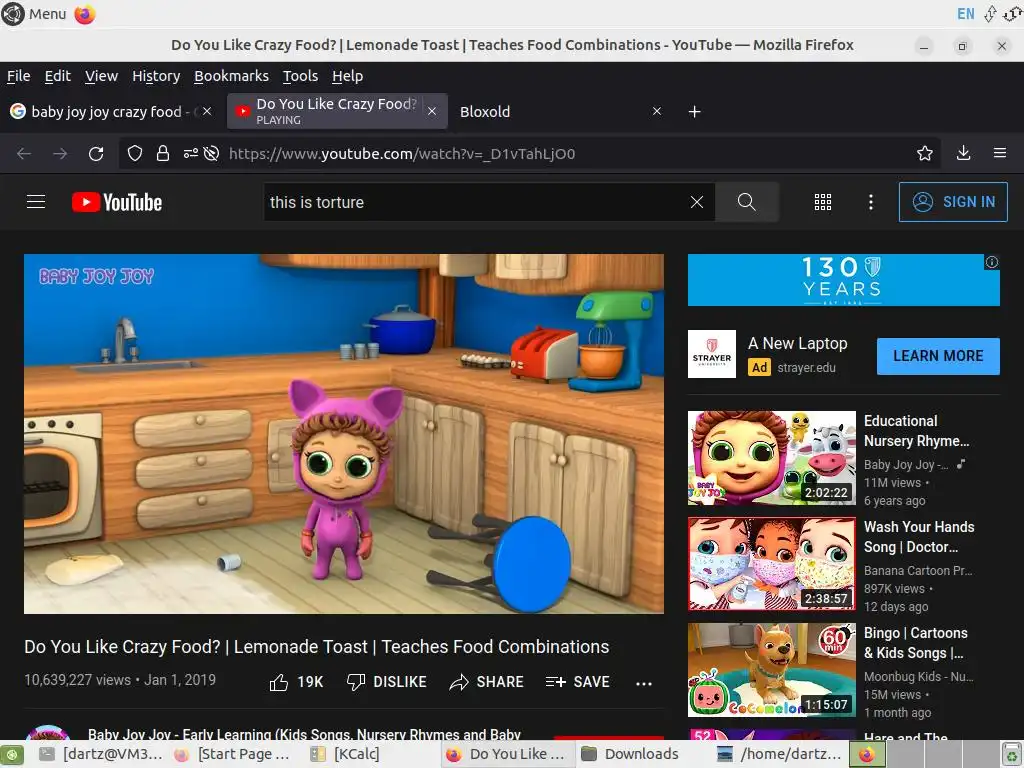
Task: Open the Firefox downloads panel
Action: [x=963, y=153]
